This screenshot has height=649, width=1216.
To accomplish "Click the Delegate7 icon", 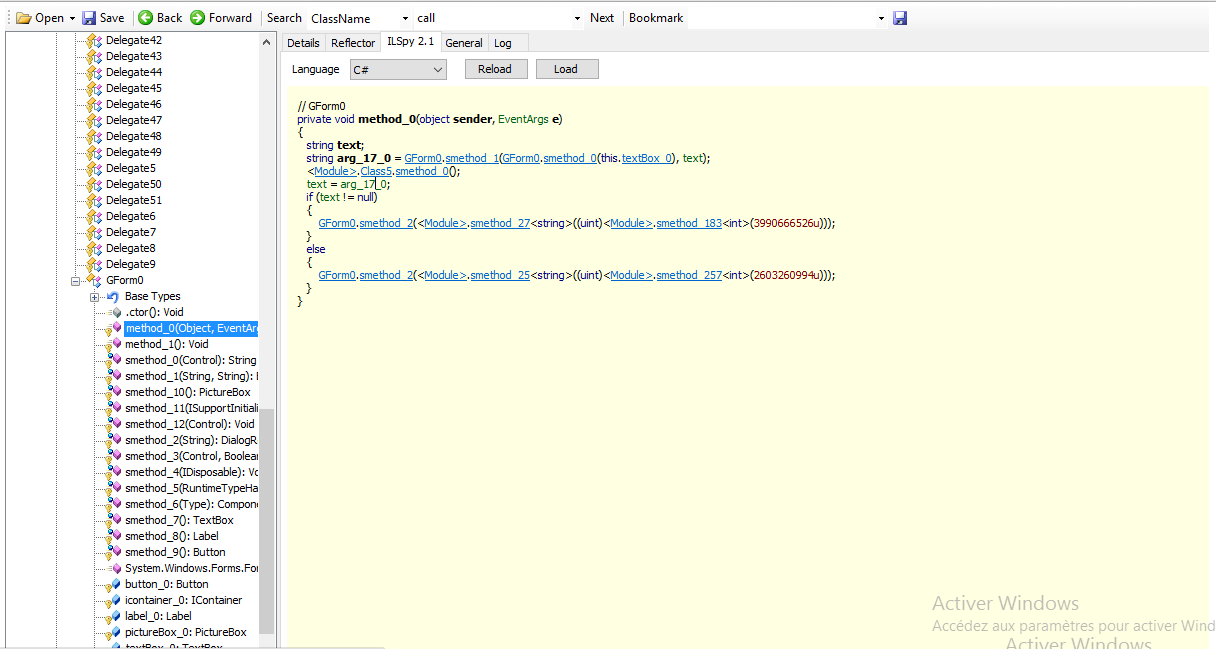I will pos(94,232).
